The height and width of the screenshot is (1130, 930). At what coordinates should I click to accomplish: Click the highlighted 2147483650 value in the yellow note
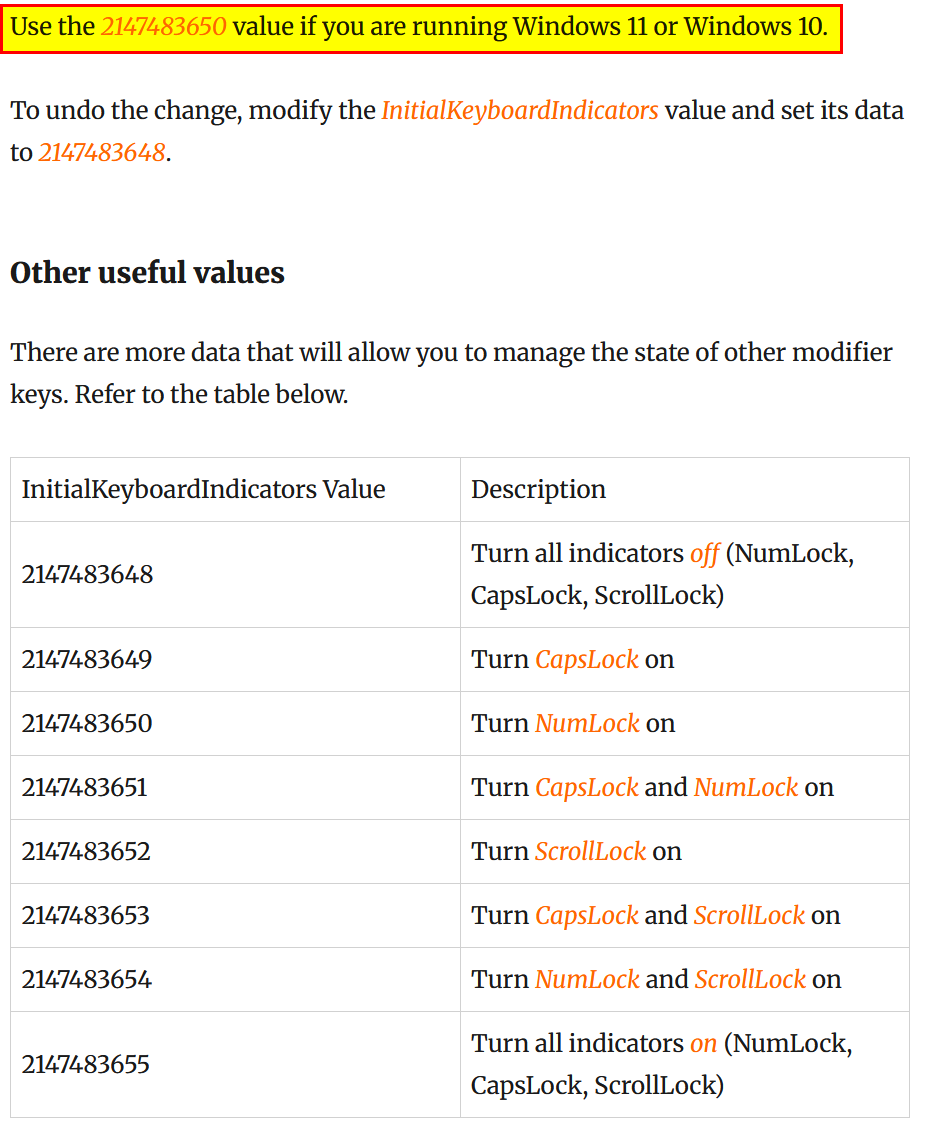coord(164,27)
